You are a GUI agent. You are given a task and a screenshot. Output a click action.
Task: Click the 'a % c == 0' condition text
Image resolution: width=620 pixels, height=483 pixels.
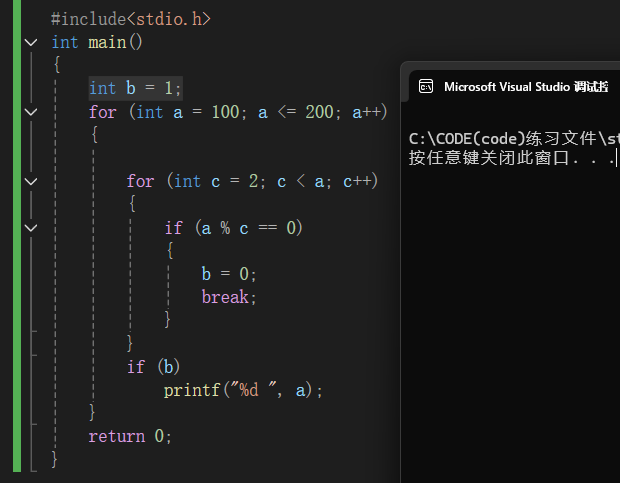click(x=248, y=228)
